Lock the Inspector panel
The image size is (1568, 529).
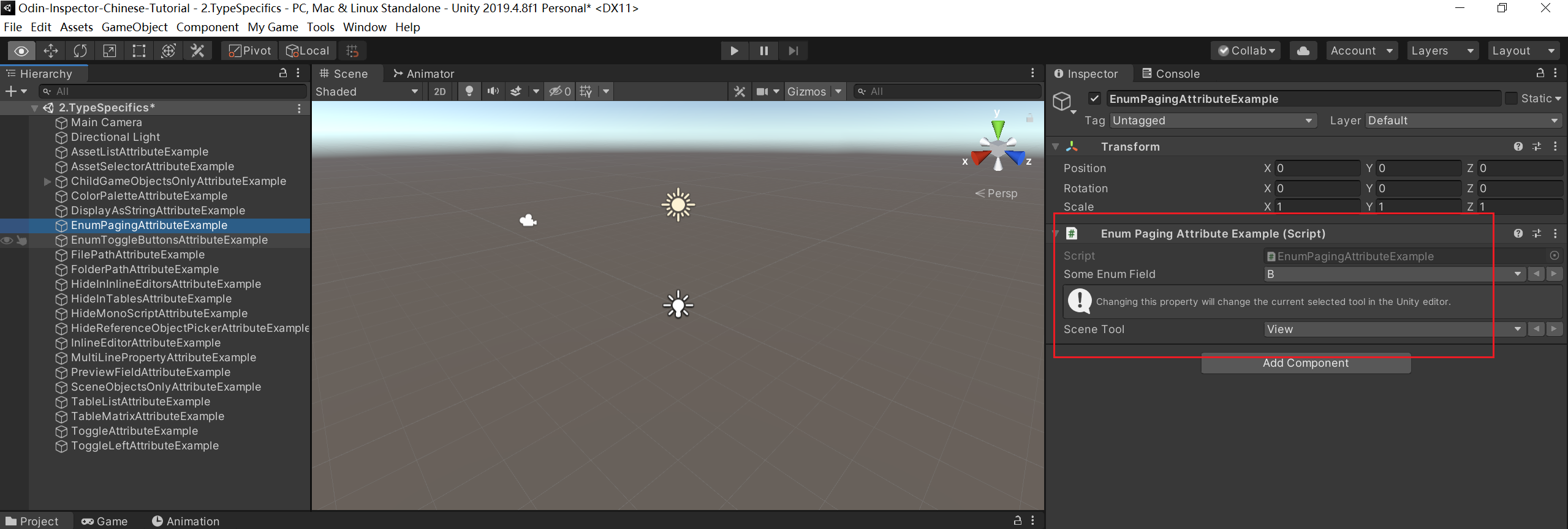1540,73
